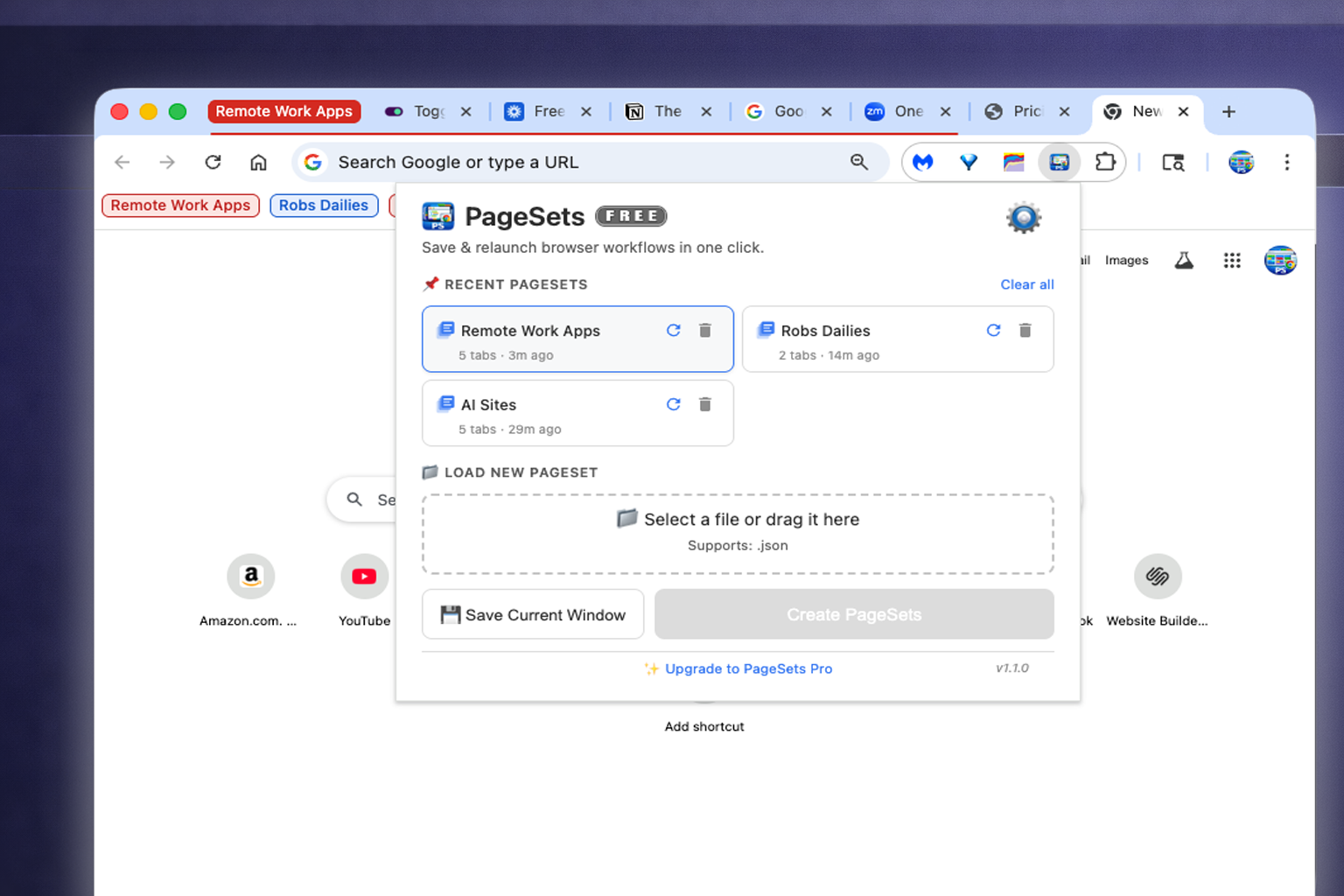
Task: Click Google Lens search icon in address bar
Action: [859, 162]
